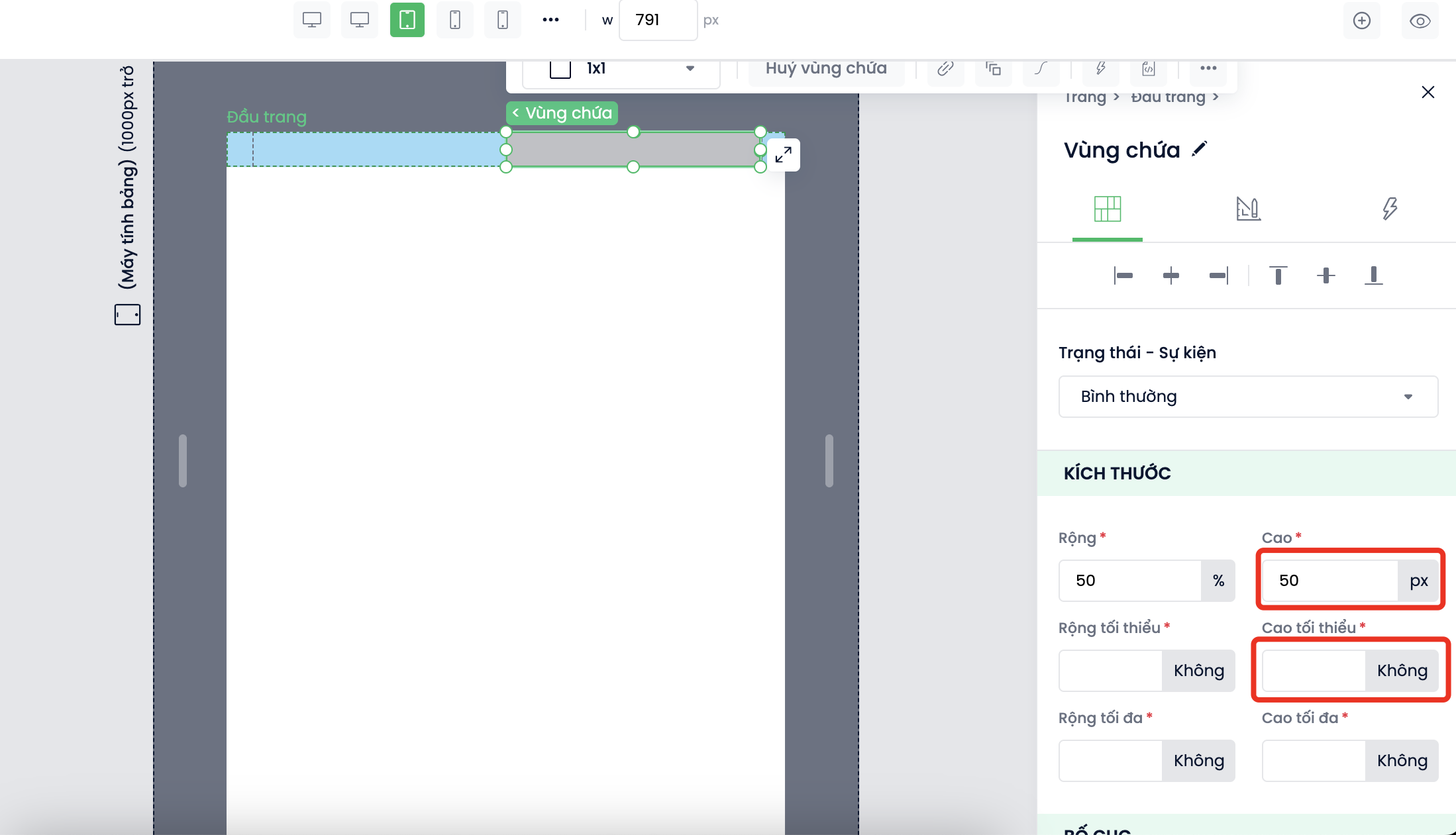Click the expand arrows icon beside container
The image size is (1456, 835).
[783, 155]
